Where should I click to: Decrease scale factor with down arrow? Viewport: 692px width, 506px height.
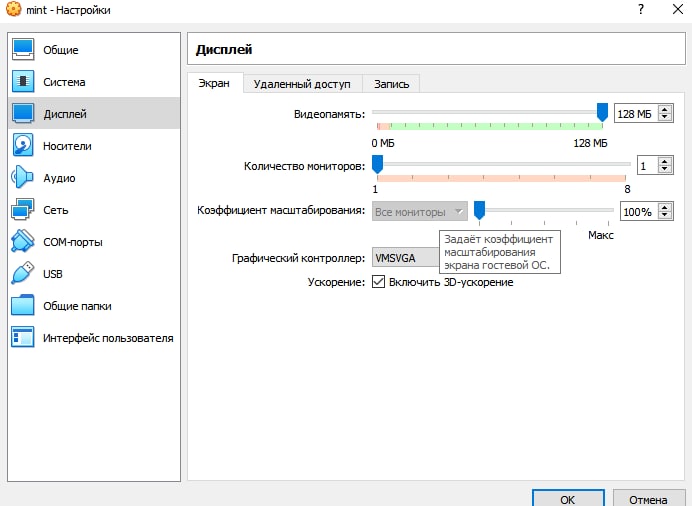click(x=665, y=215)
